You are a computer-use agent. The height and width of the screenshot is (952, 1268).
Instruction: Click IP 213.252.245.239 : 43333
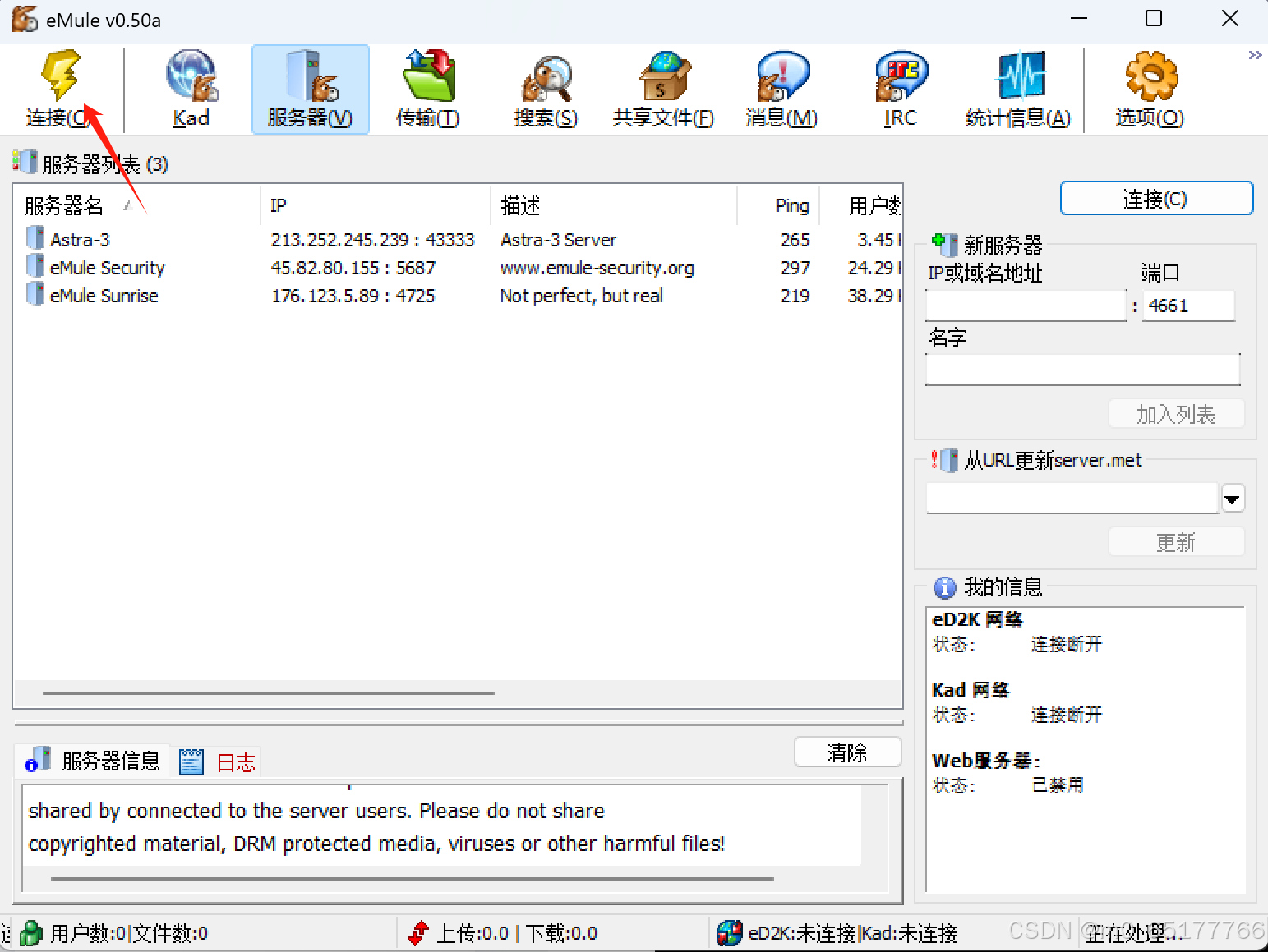coord(373,240)
